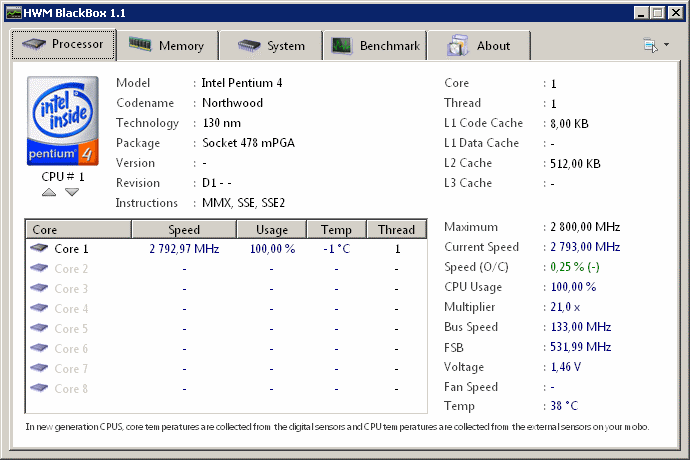Click codename value Northwood
The image size is (690, 460).
coord(232,103)
